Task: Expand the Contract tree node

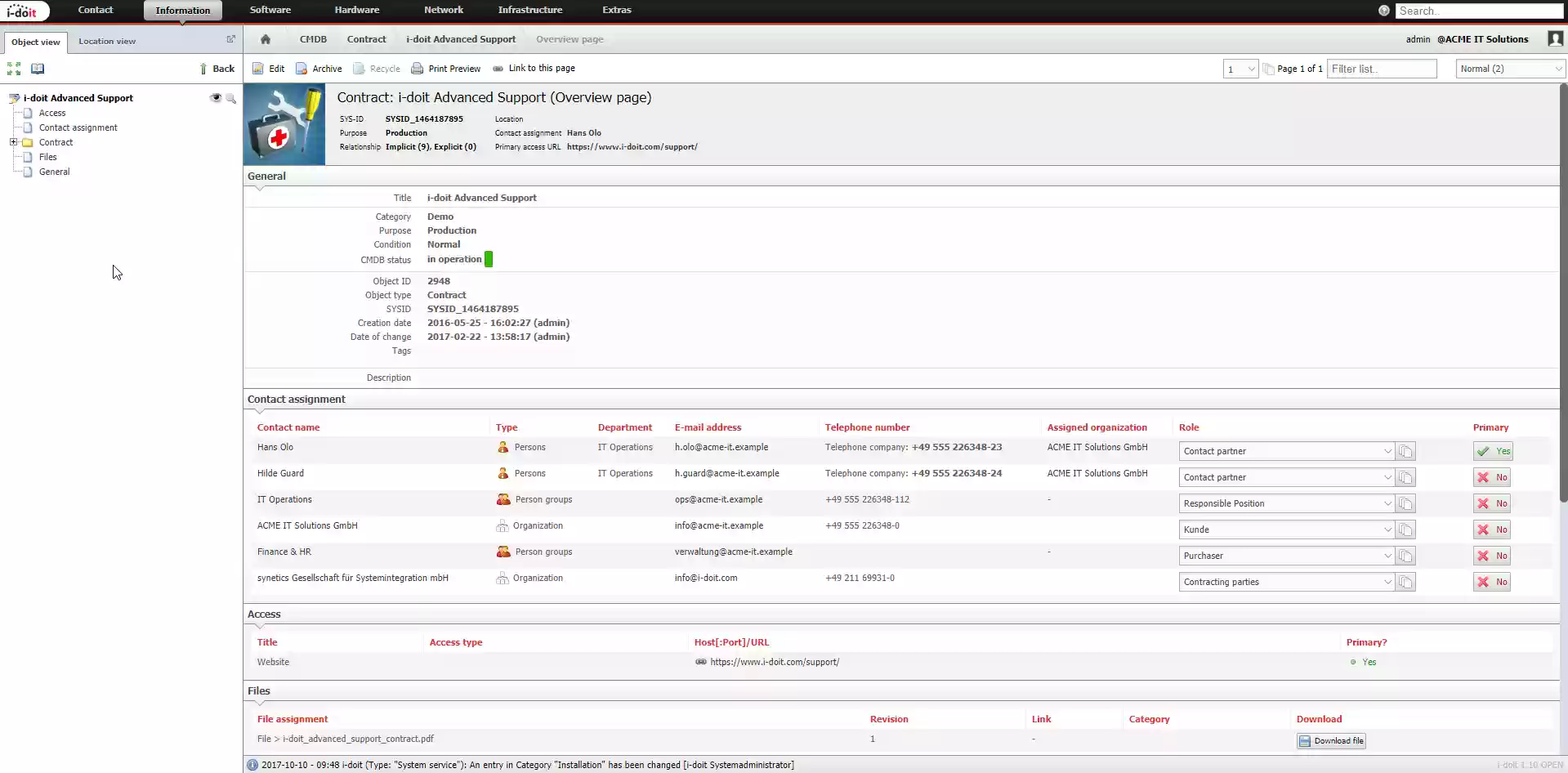Action: (x=14, y=141)
